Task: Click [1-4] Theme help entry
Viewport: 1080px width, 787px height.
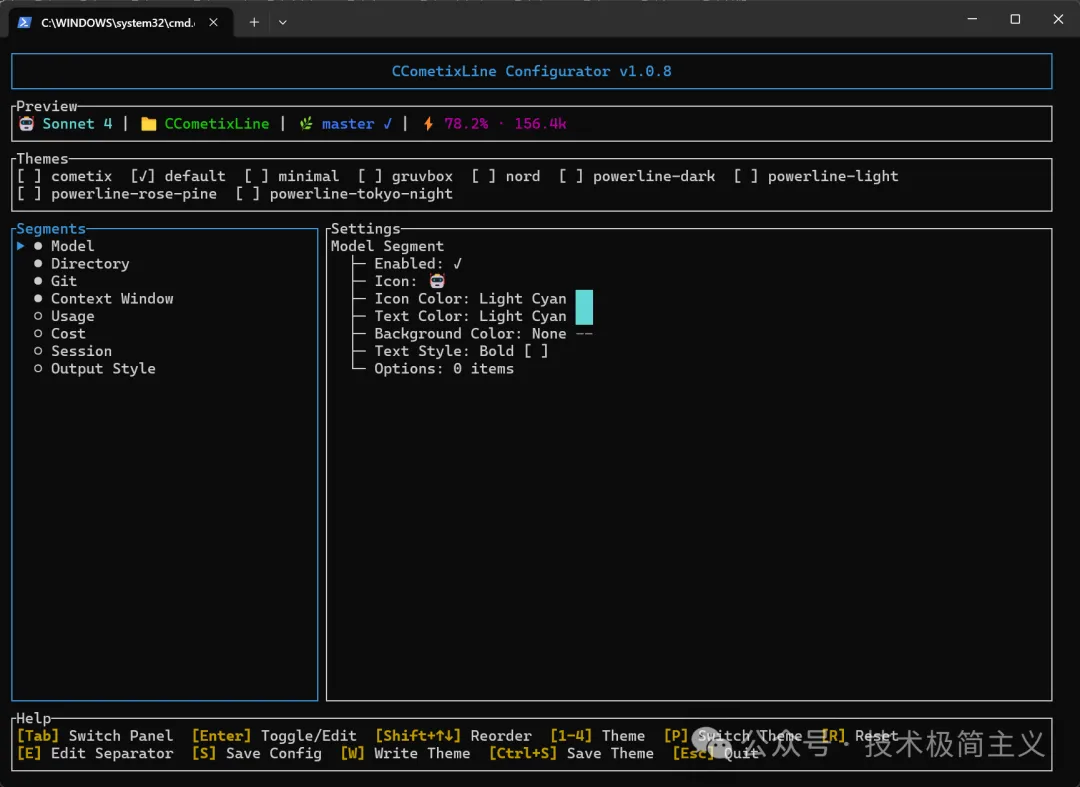Action: point(598,736)
